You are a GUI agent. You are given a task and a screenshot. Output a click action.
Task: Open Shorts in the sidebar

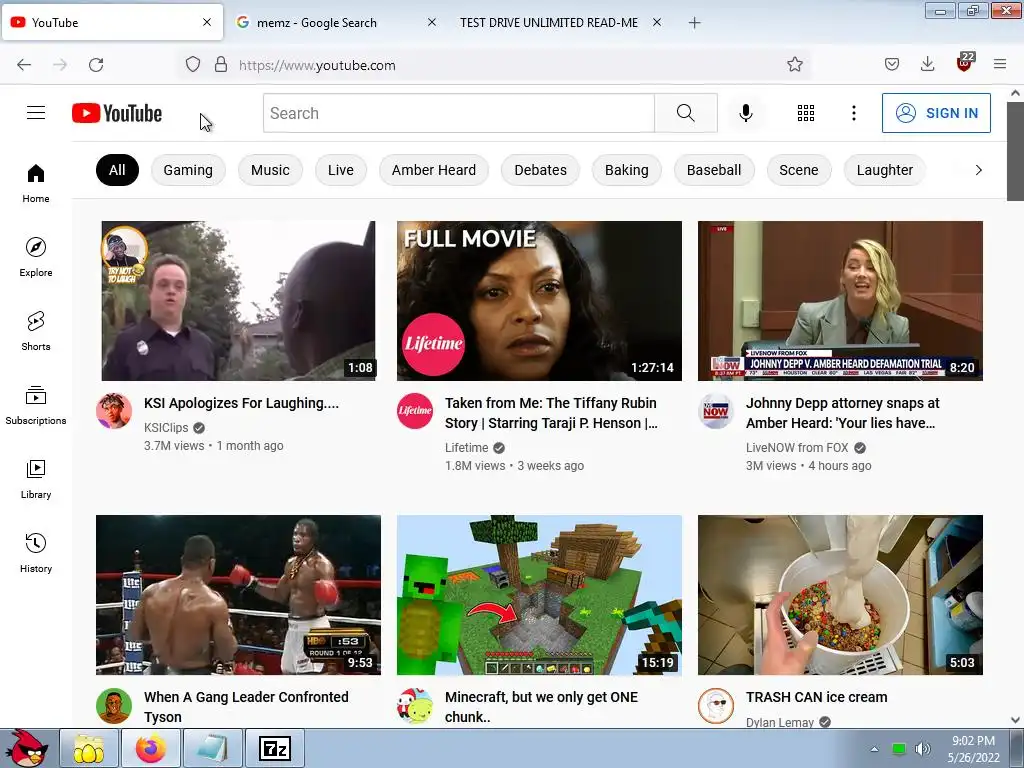click(x=36, y=331)
